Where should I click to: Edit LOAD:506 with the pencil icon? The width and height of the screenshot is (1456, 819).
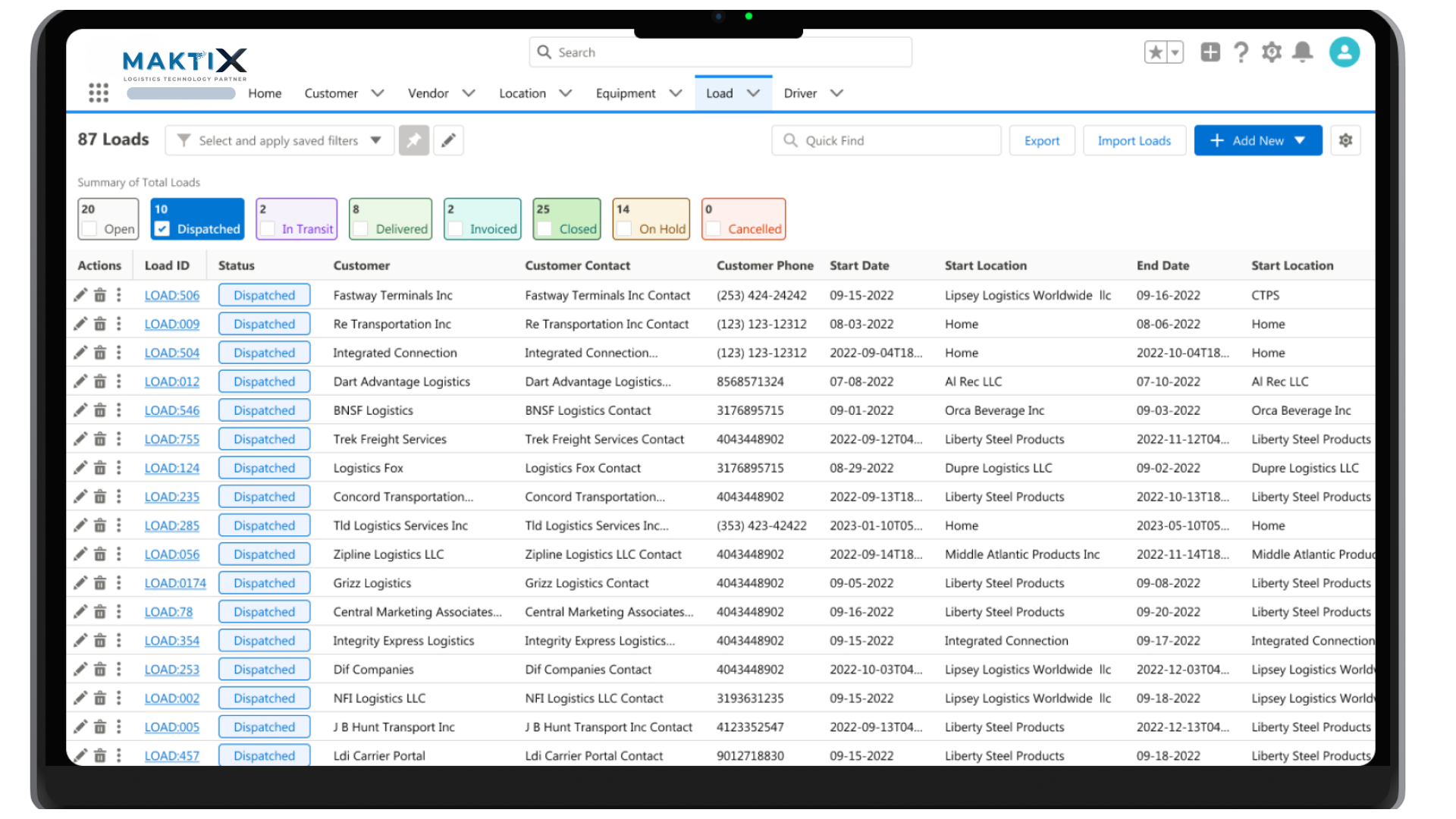point(80,295)
